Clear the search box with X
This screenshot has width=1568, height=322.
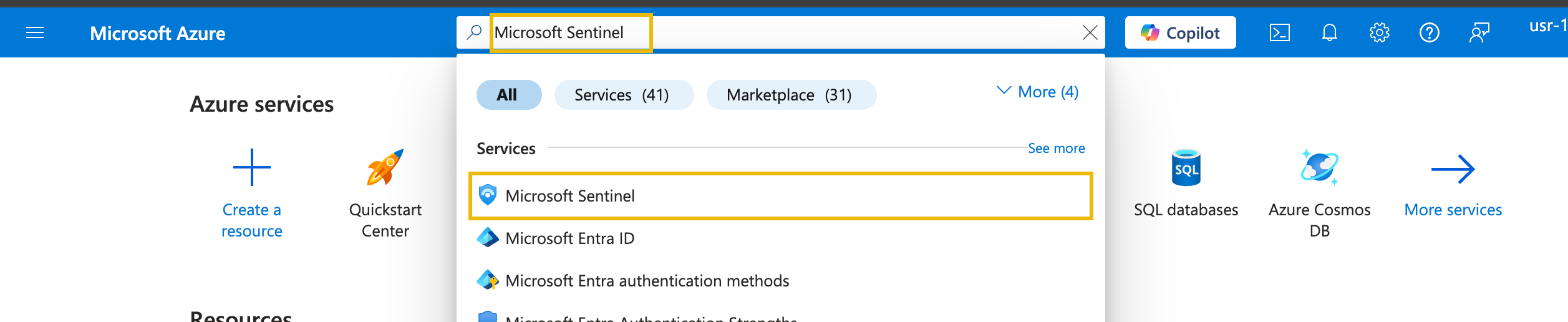pos(1090,32)
